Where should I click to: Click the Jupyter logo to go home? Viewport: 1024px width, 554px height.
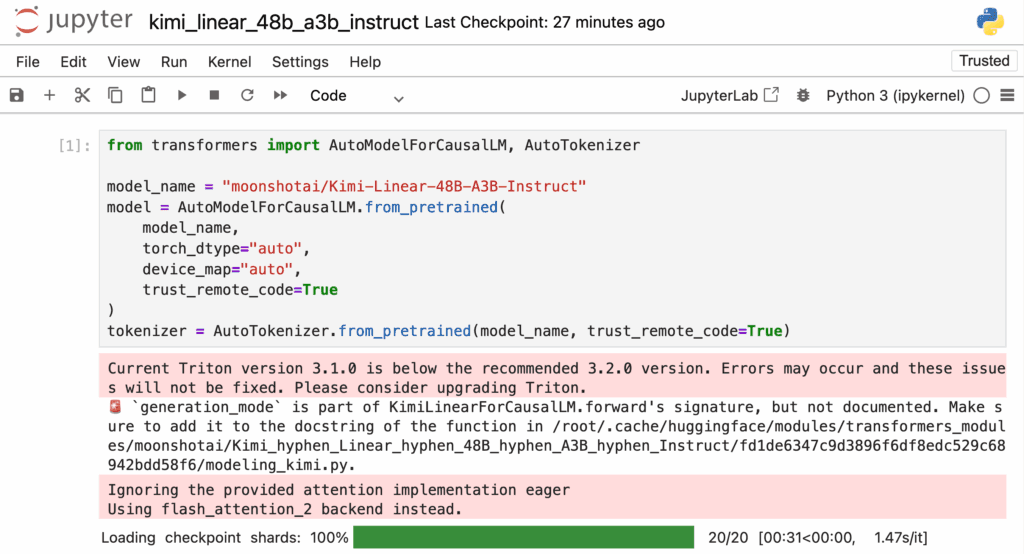click(75, 22)
